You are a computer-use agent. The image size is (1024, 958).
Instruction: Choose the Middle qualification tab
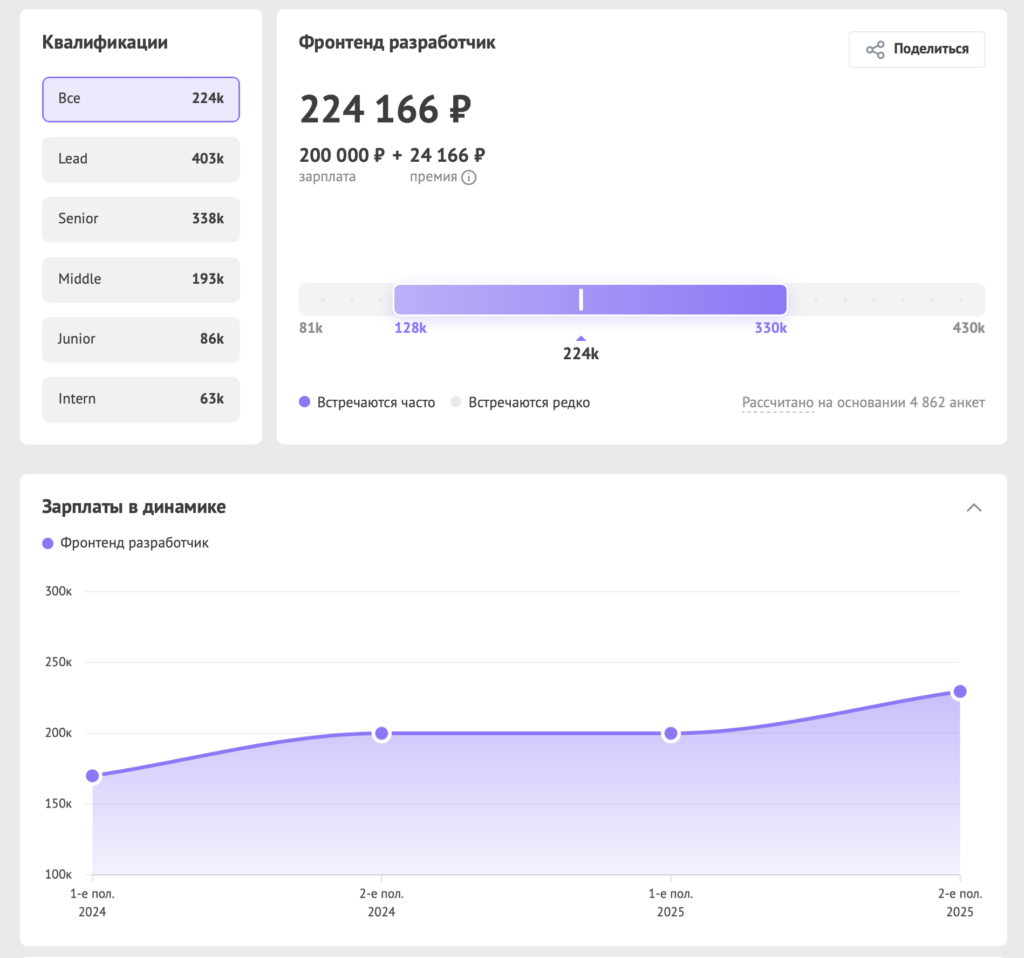(141, 279)
